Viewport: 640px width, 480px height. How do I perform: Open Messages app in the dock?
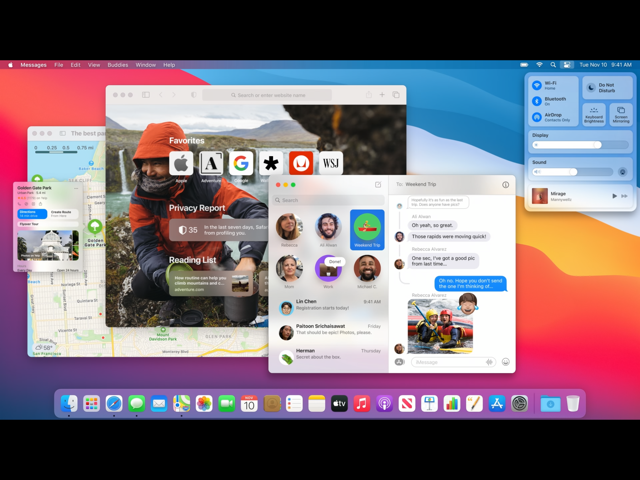point(136,404)
